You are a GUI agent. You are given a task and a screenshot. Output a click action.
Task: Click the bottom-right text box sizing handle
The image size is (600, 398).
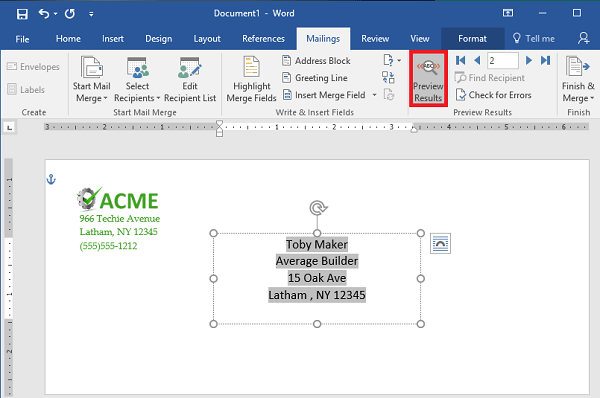[x=421, y=324]
